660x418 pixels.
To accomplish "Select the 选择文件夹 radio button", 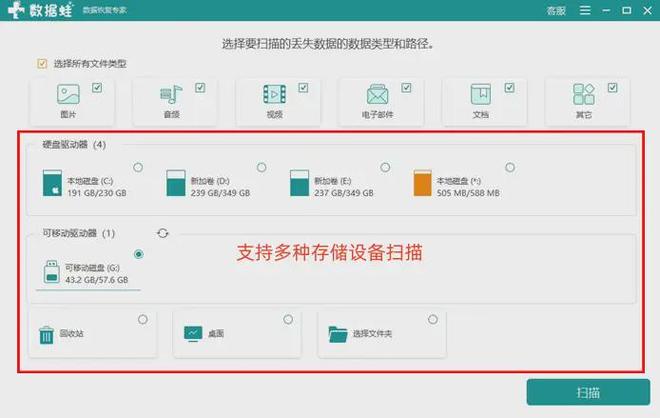I will [433, 319].
